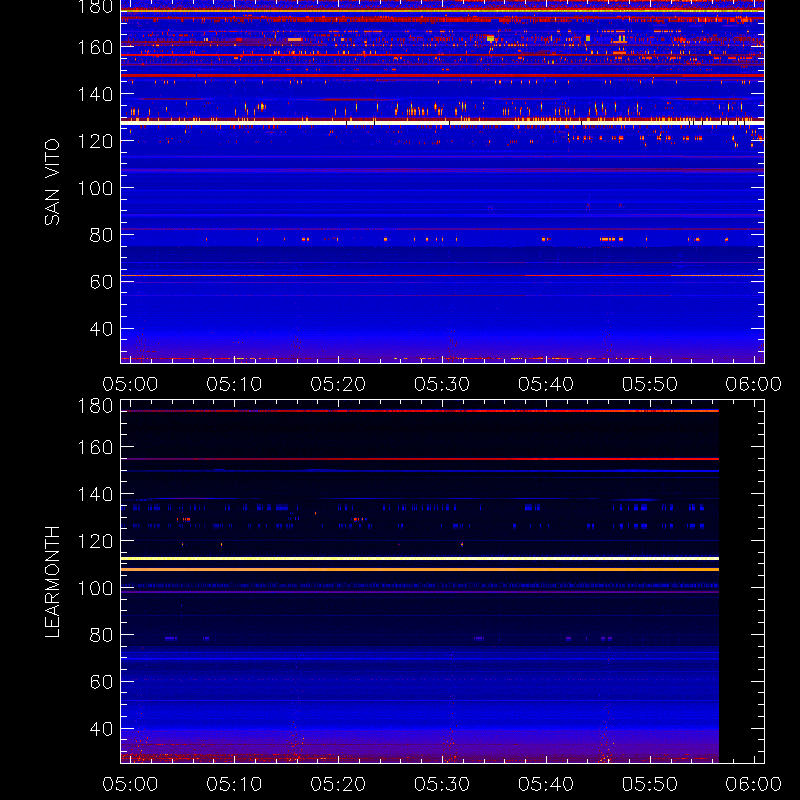The image size is (800, 800).
Task: Click the 05:00 time label below Learmonth plot
Action: (x=130, y=784)
